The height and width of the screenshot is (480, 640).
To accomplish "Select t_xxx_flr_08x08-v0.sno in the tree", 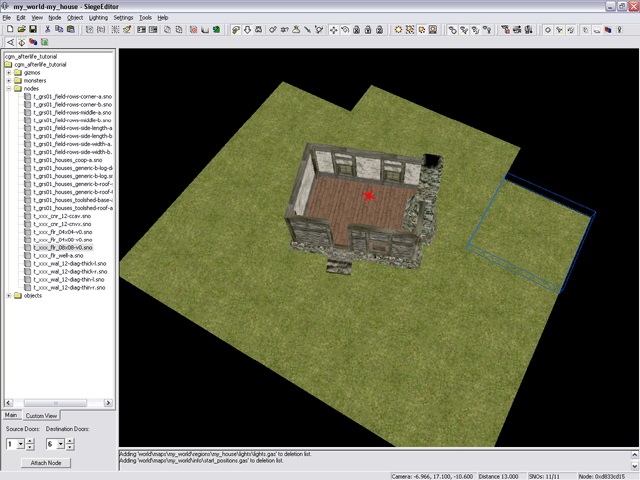I will [x=63, y=248].
